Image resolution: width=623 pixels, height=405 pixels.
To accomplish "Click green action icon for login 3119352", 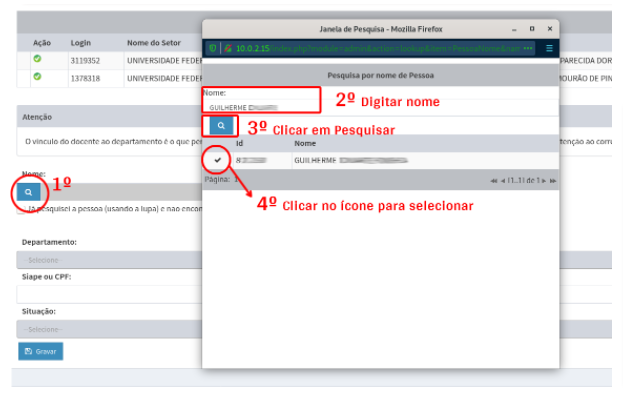I will (x=37, y=60).
